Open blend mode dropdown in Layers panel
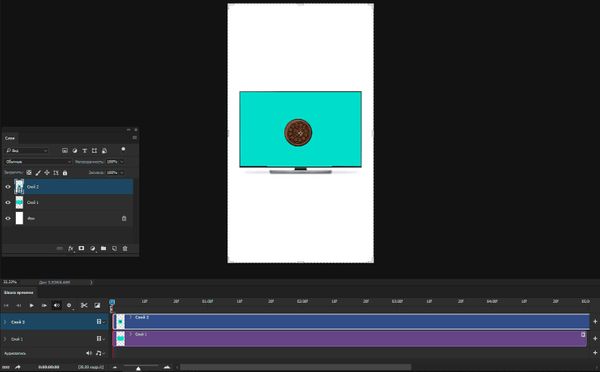Screen dimensions: 600x372 pyautogui.click(x=38, y=162)
